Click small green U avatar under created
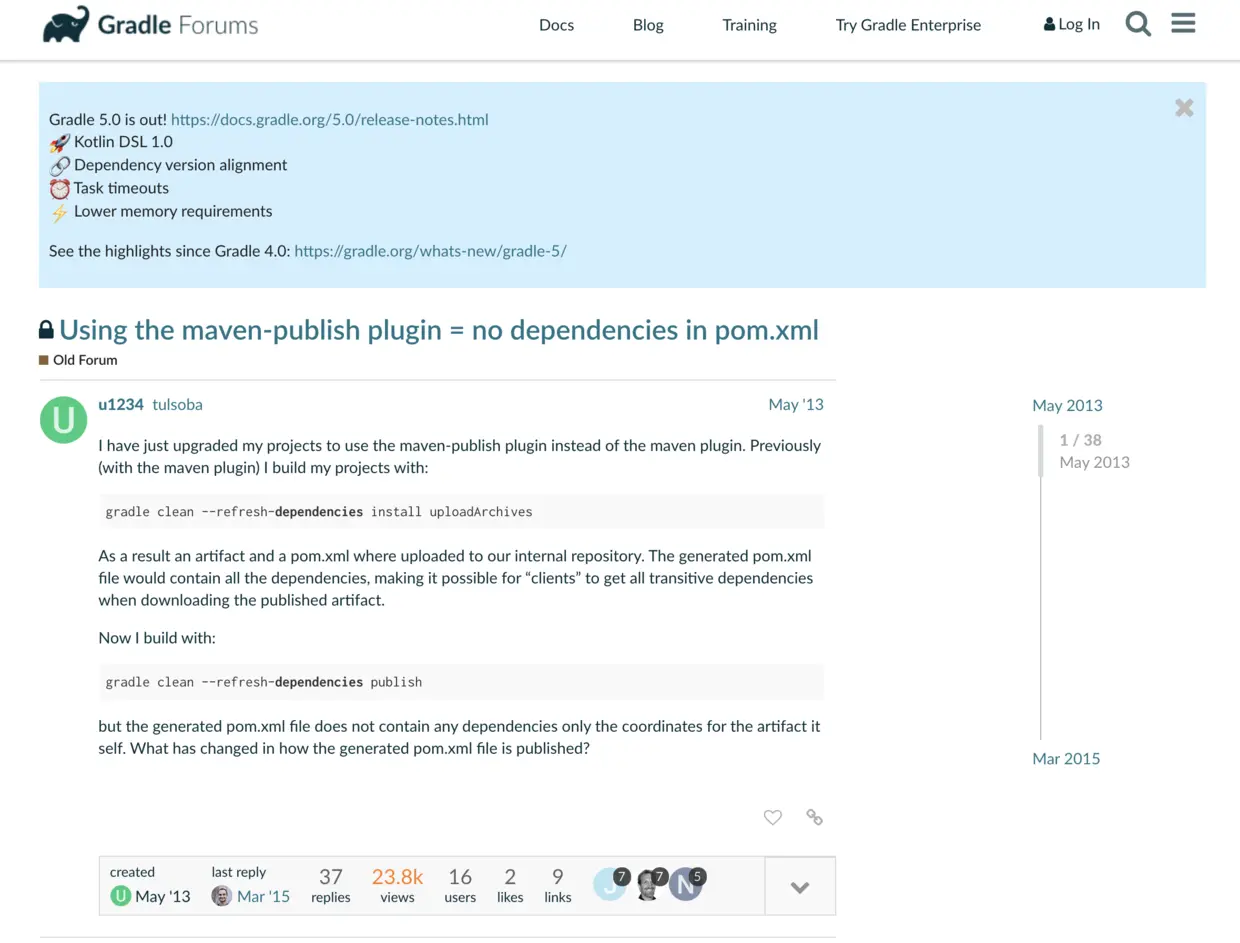 pyautogui.click(x=121, y=896)
